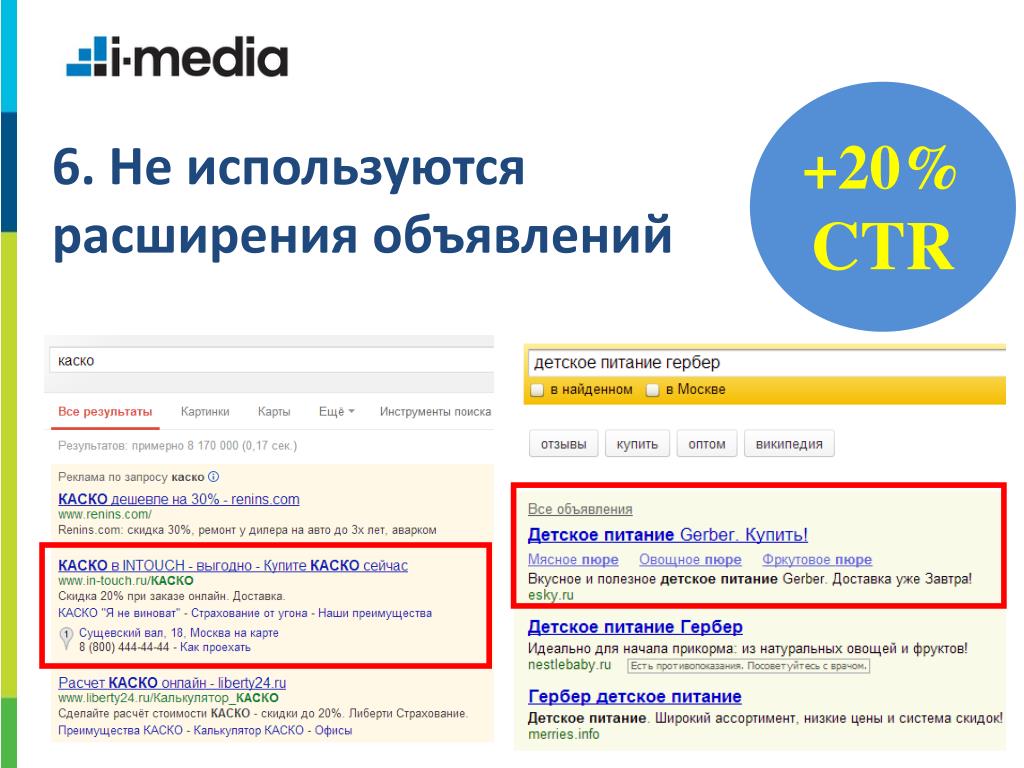Screen dimensions: 1024x768
Task: Click the Google search field containing 'каско'
Action: [x=271, y=360]
